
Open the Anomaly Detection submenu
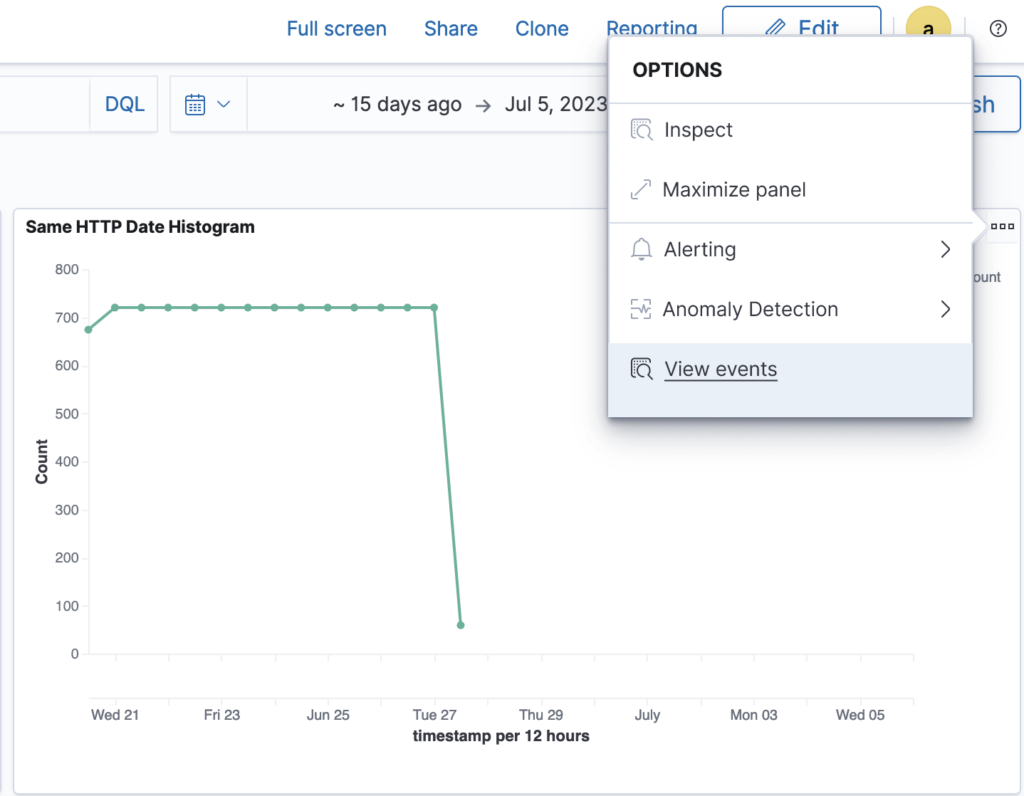pos(790,309)
